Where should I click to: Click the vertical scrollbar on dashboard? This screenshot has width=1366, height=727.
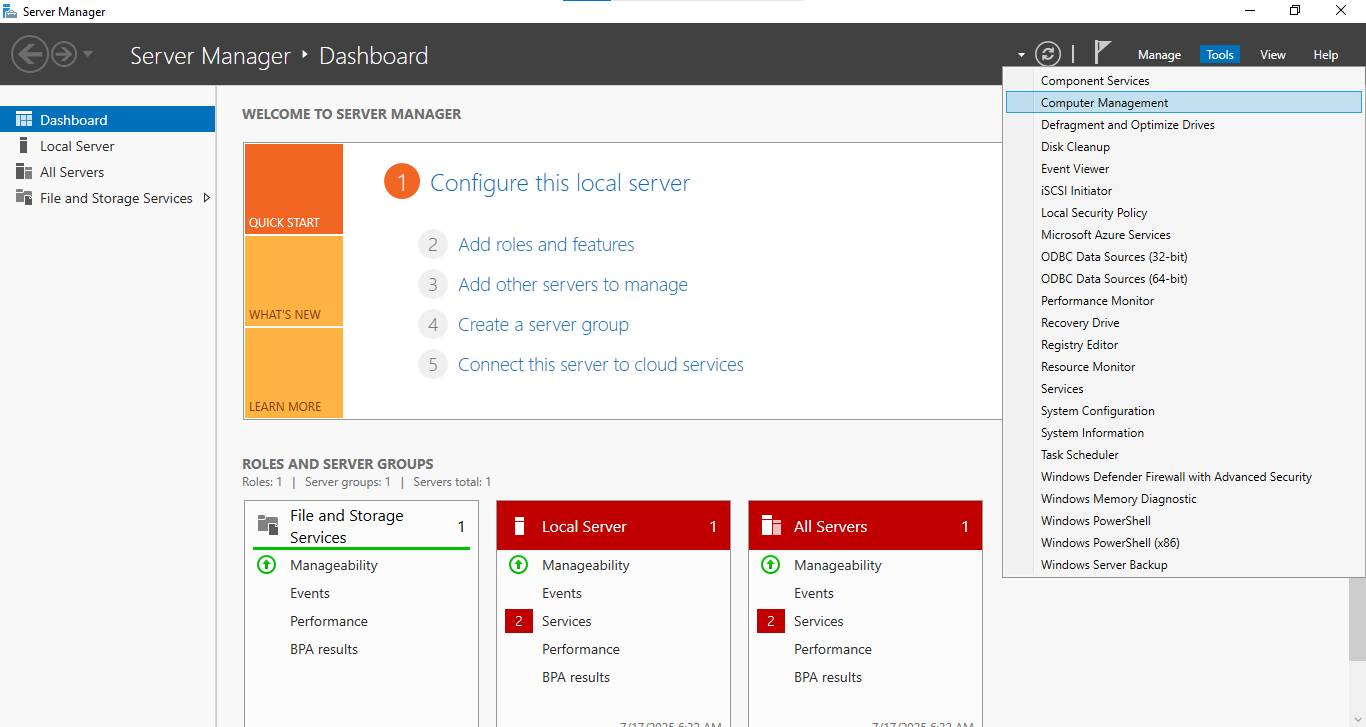(x=1357, y=620)
